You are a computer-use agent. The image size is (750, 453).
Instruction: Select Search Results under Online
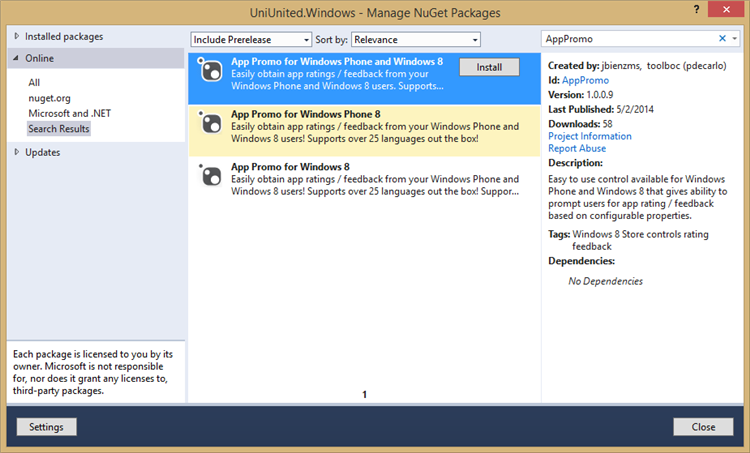[59, 129]
